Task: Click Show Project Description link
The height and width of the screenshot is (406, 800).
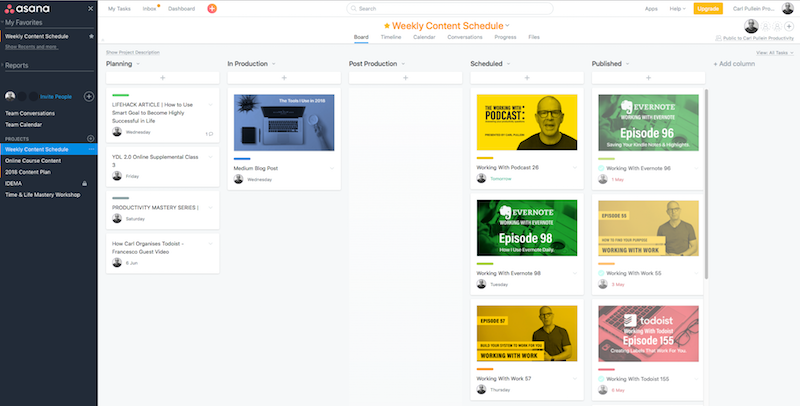Action: [133, 53]
